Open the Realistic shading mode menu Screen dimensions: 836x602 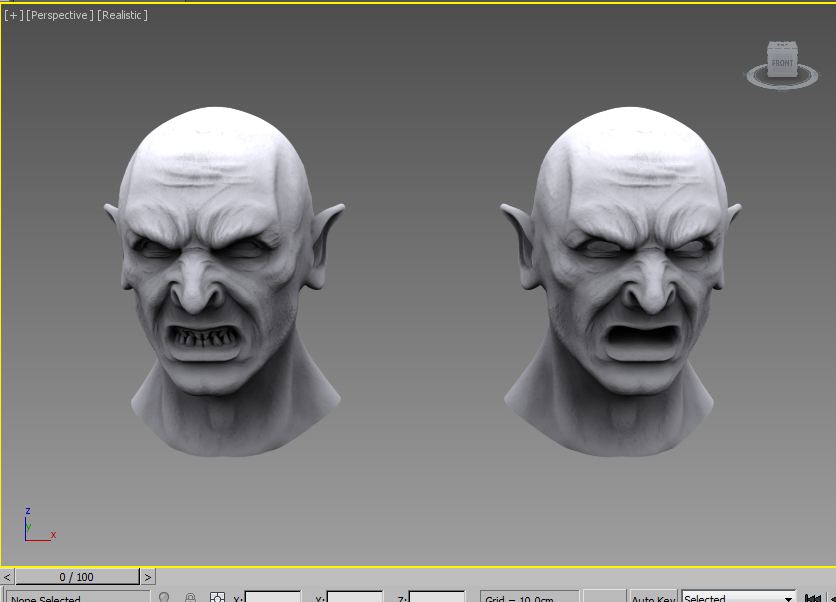coord(122,15)
